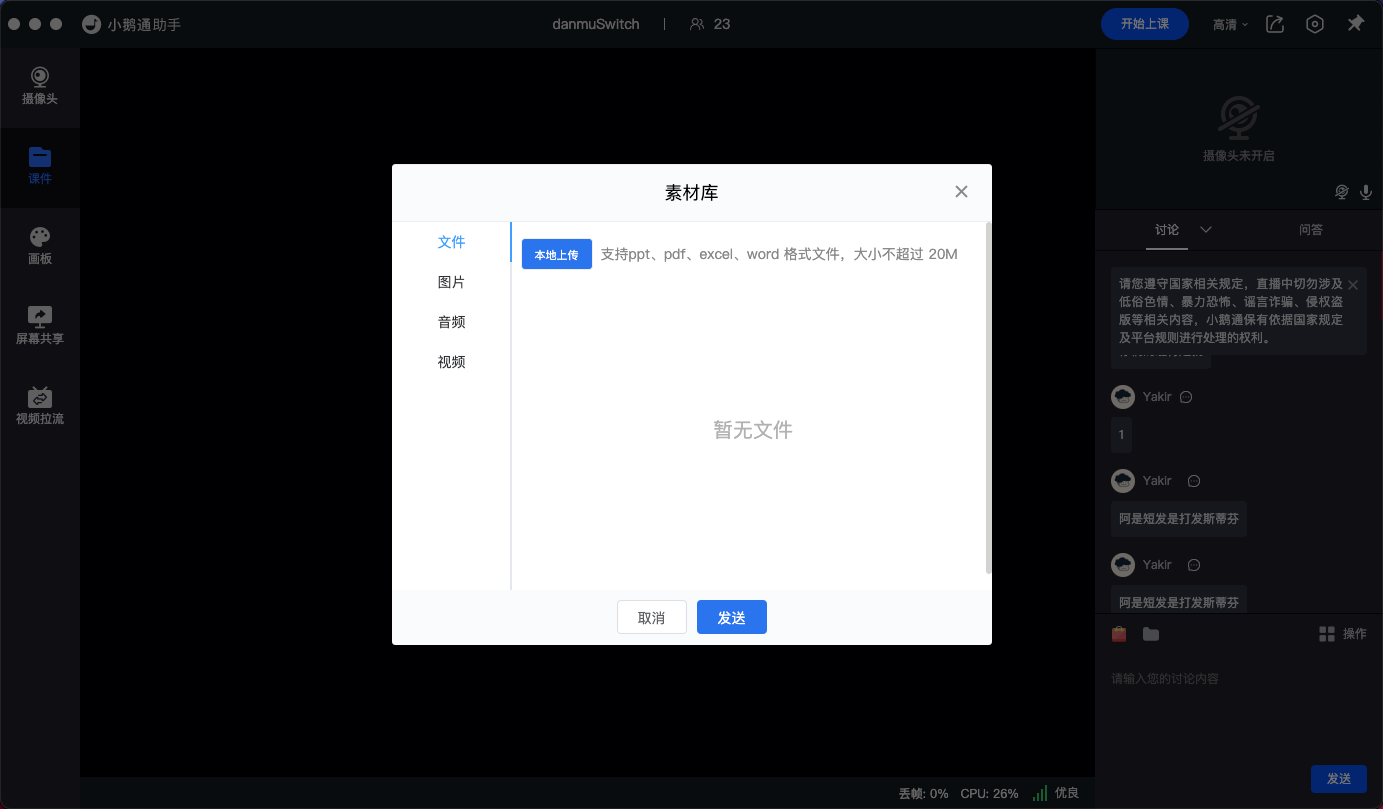Dismiss the regulation notice banner

tap(1353, 284)
